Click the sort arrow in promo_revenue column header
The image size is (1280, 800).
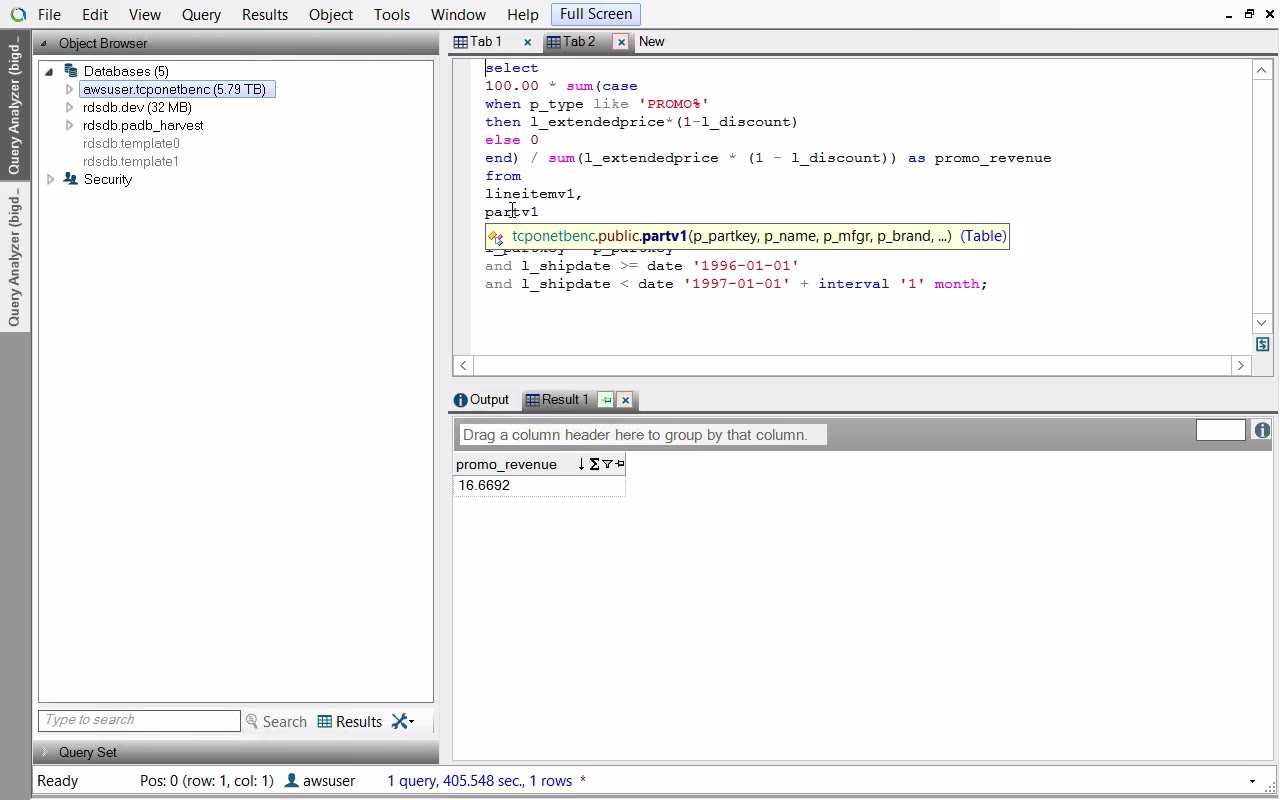coord(581,464)
